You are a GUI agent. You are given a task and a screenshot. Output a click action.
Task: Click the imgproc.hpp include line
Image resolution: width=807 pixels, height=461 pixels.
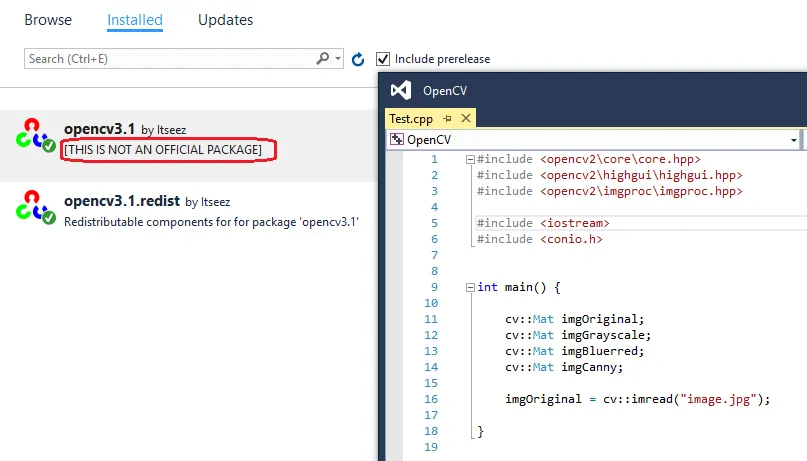pyautogui.click(x=609, y=191)
